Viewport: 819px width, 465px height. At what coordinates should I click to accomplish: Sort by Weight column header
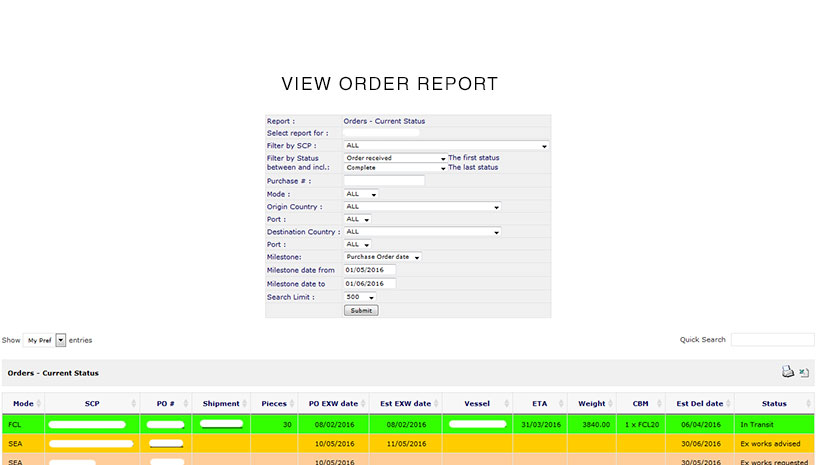[592, 404]
